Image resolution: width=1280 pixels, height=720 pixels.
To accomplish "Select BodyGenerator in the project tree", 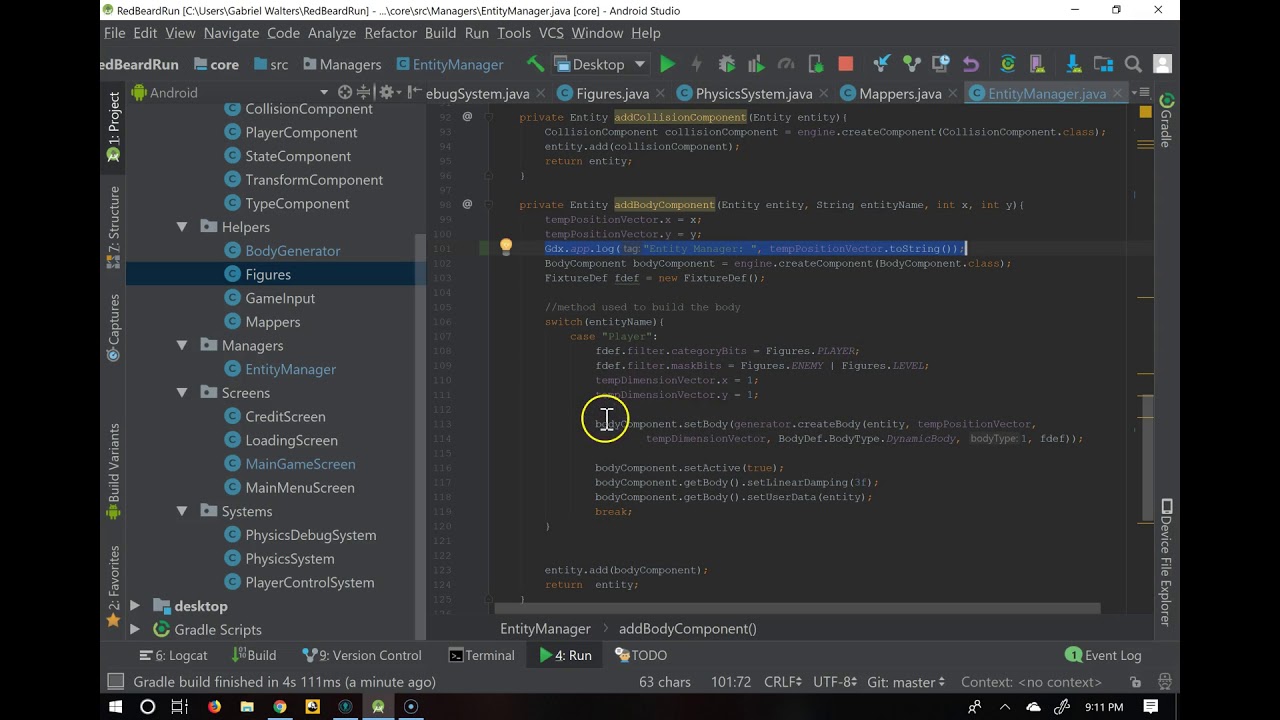I will point(293,251).
